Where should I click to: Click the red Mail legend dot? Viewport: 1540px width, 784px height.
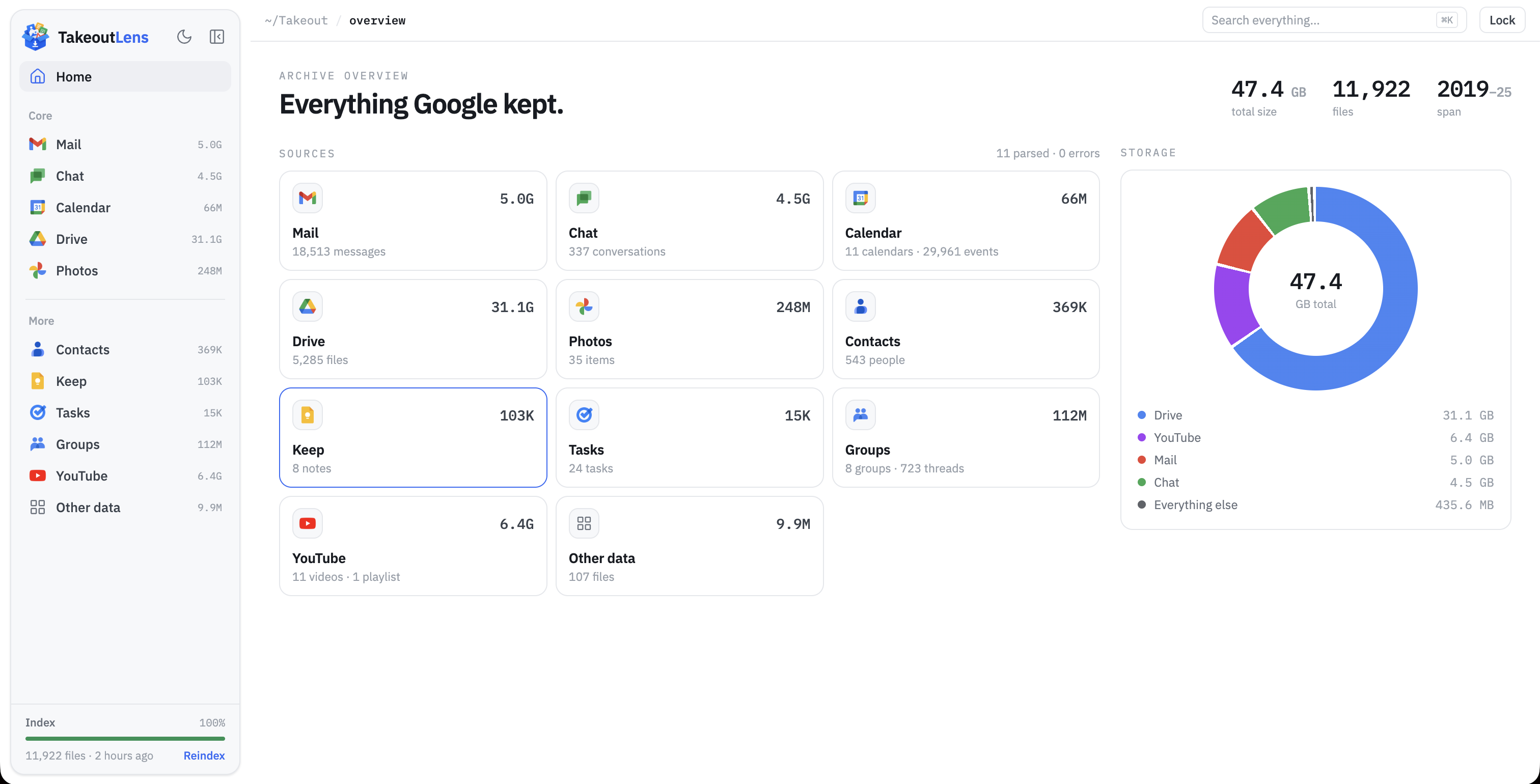1142,460
